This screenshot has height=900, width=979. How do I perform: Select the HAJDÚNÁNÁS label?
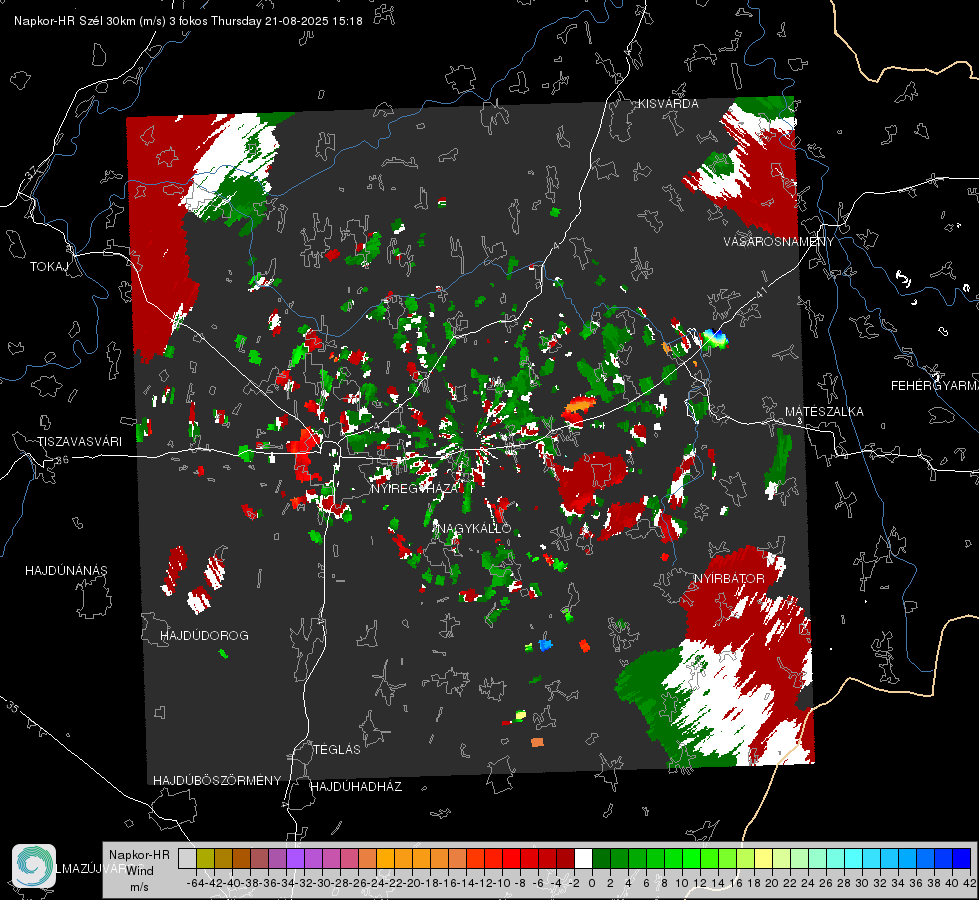pyautogui.click(x=66, y=570)
